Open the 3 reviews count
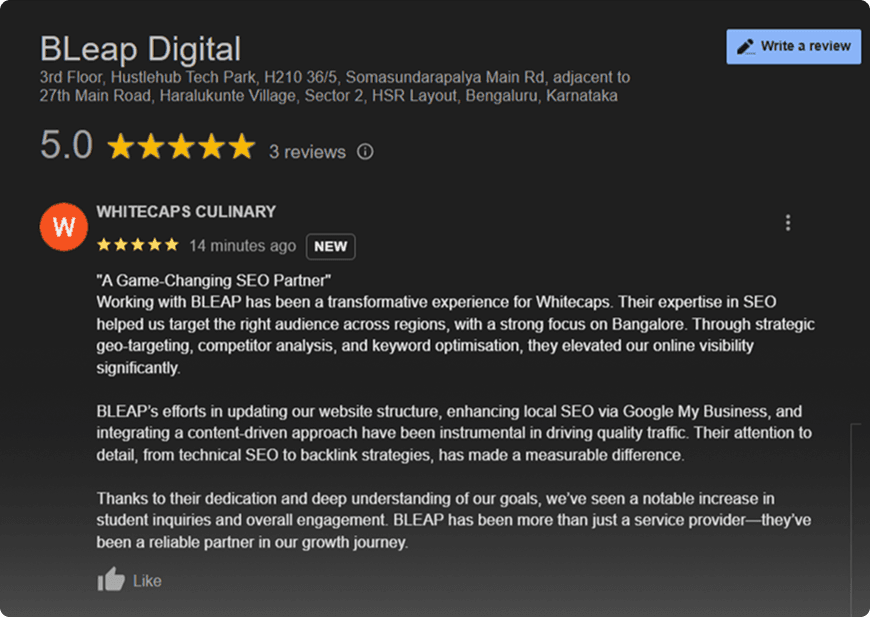Viewport: 870px width, 618px height. pos(307,151)
